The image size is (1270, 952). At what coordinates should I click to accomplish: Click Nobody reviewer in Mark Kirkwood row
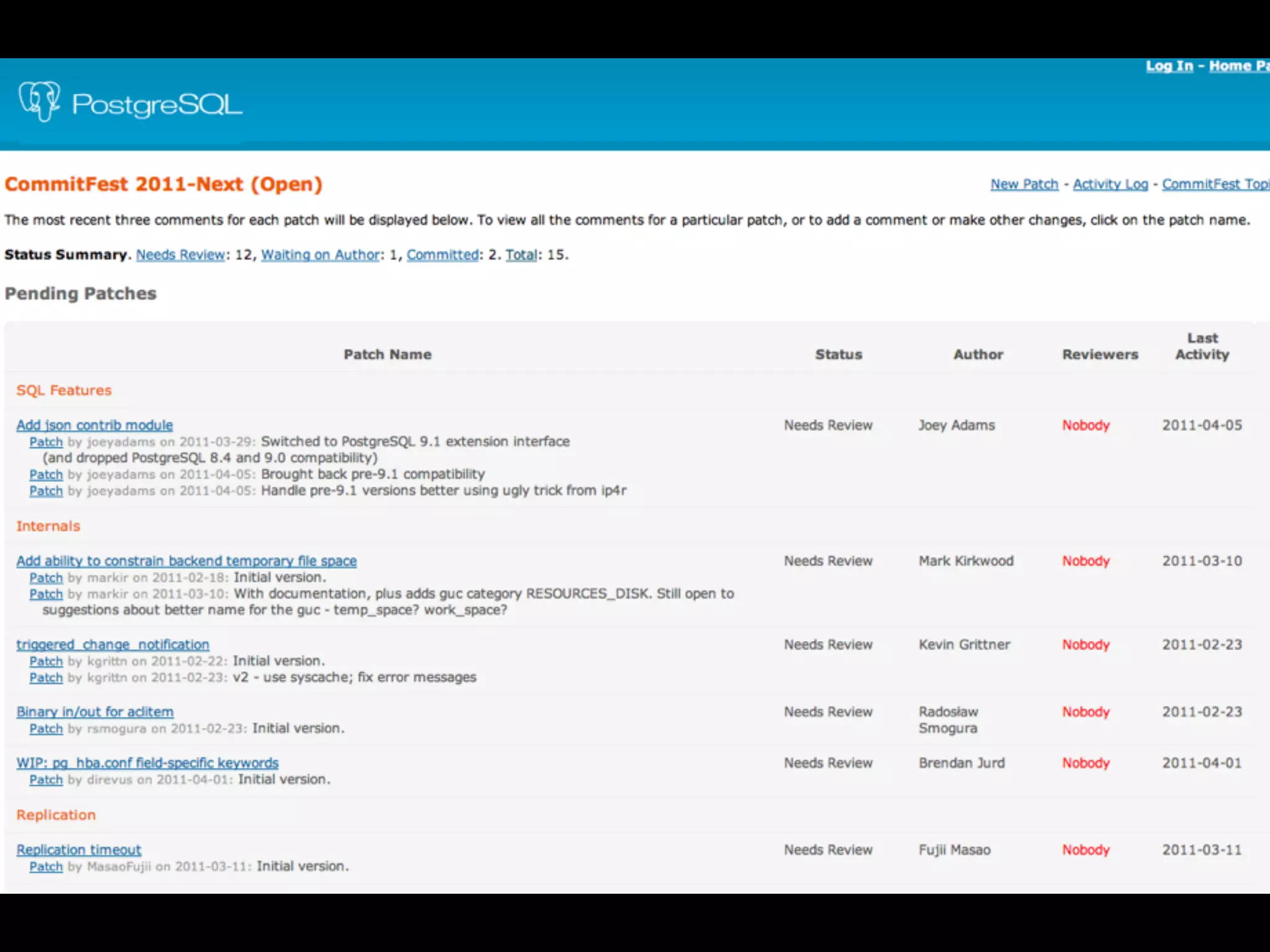pos(1085,561)
